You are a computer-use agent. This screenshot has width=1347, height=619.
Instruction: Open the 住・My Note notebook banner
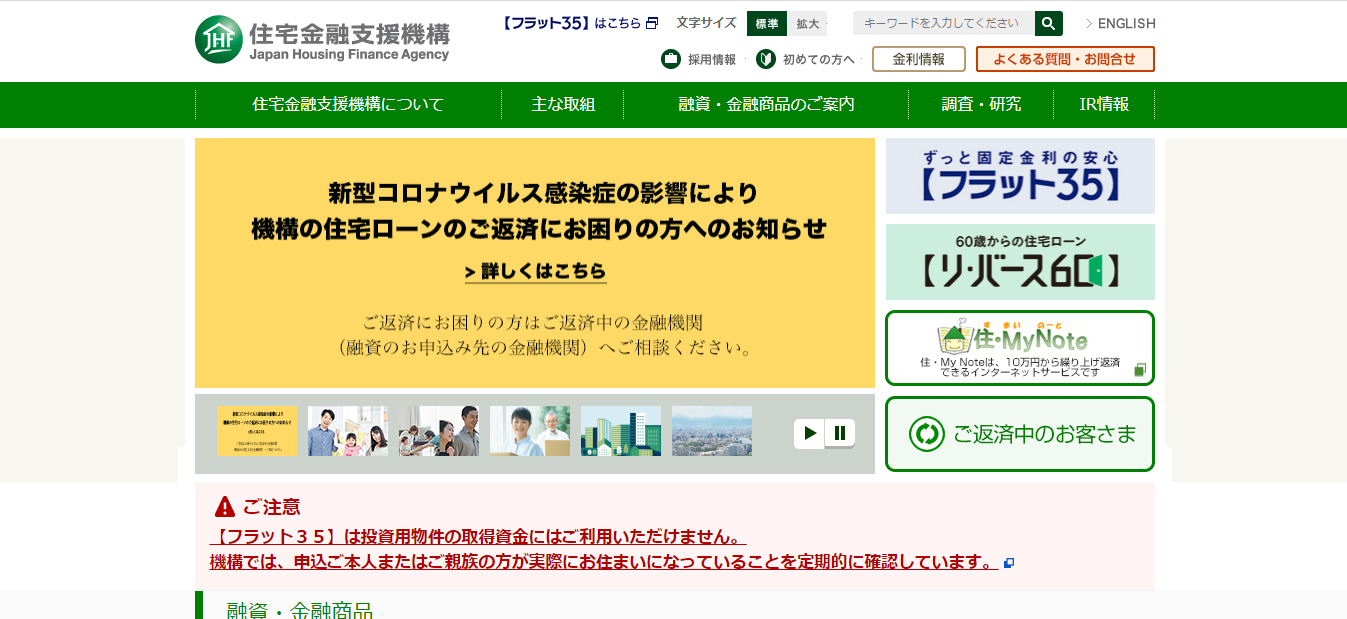(1019, 349)
